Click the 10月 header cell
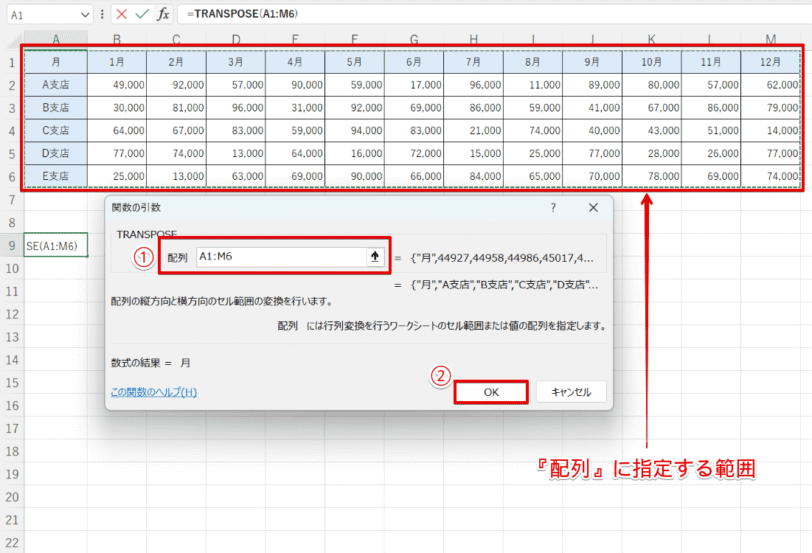812x553 pixels. (x=651, y=62)
